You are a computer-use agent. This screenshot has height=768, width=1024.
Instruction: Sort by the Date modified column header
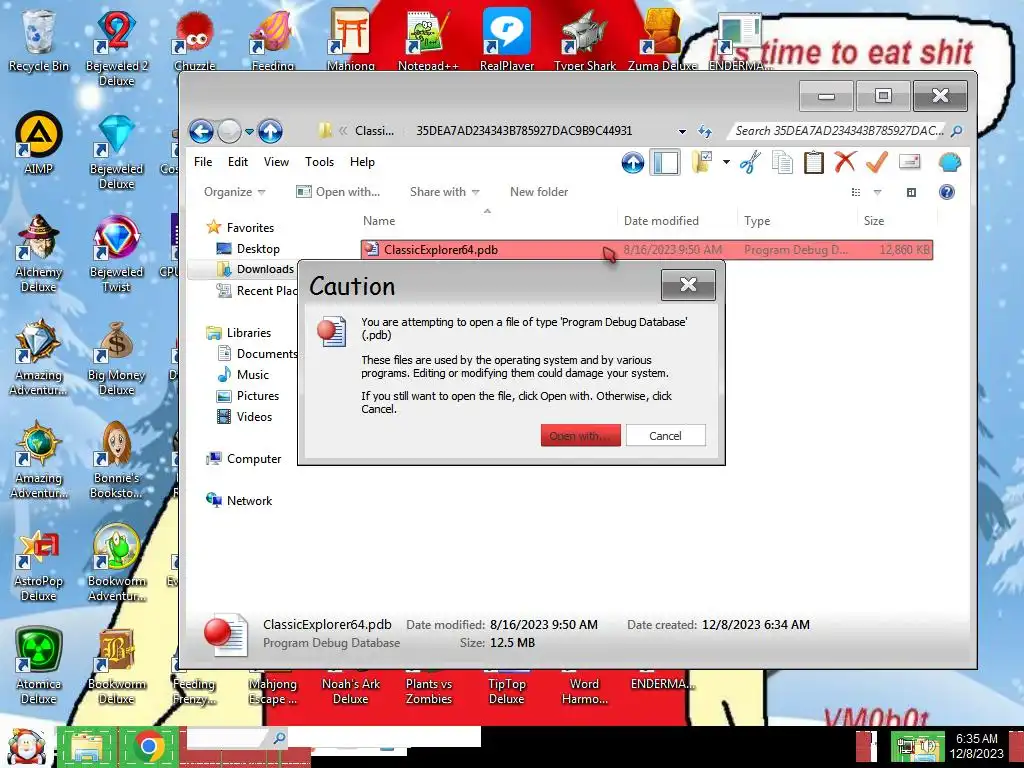click(x=677, y=221)
